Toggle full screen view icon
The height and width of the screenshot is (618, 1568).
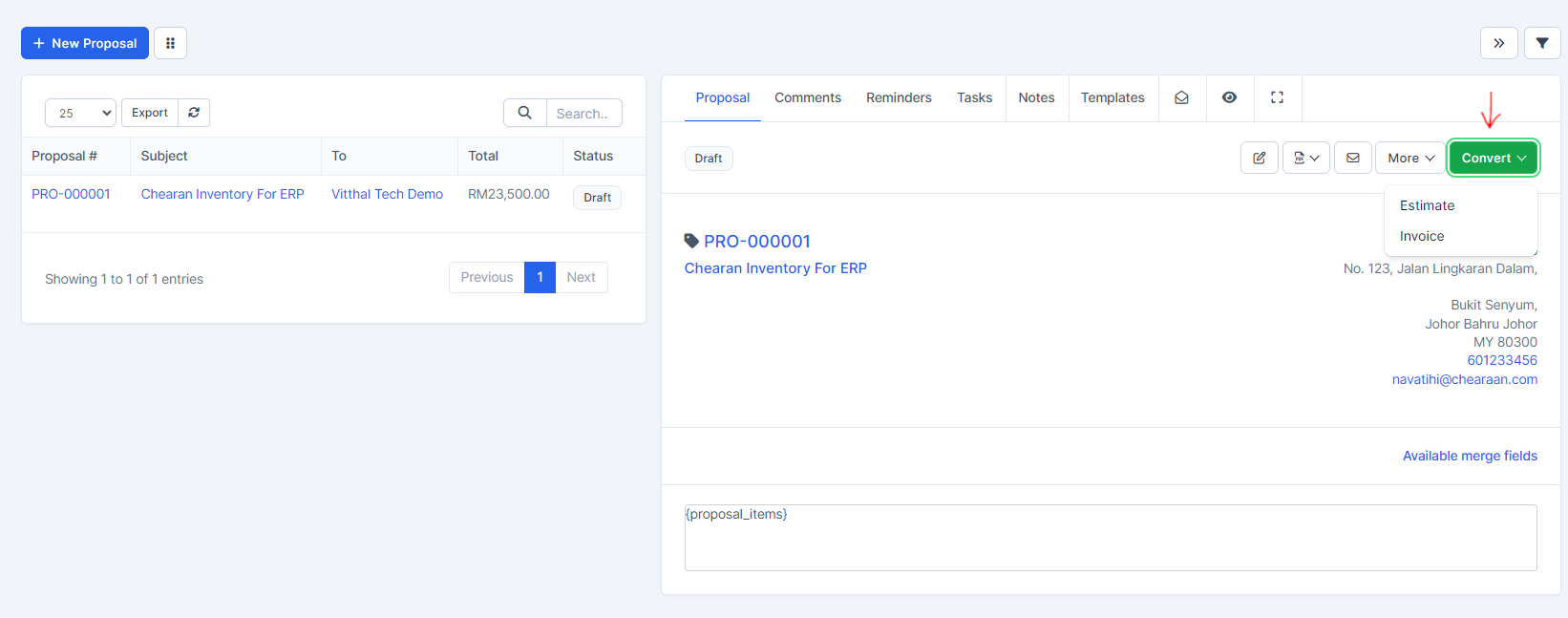[1277, 97]
